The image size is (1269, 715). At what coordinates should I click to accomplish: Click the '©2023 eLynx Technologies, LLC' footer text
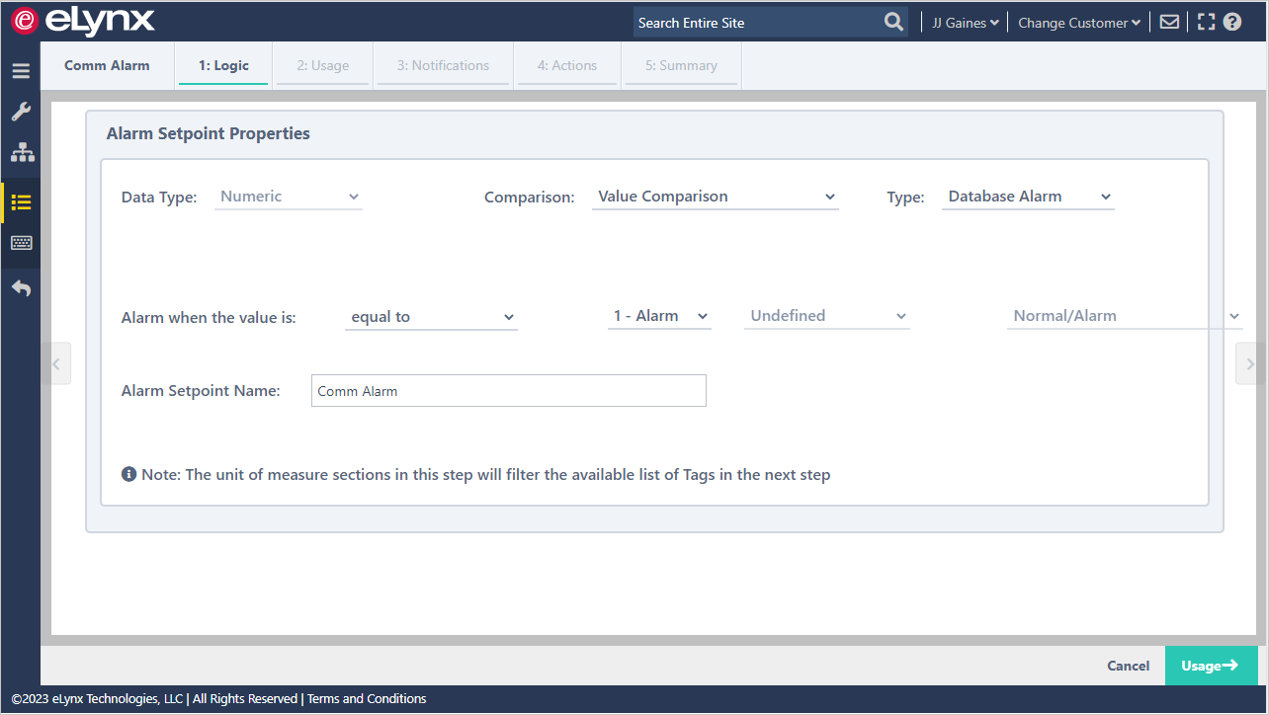coord(98,699)
